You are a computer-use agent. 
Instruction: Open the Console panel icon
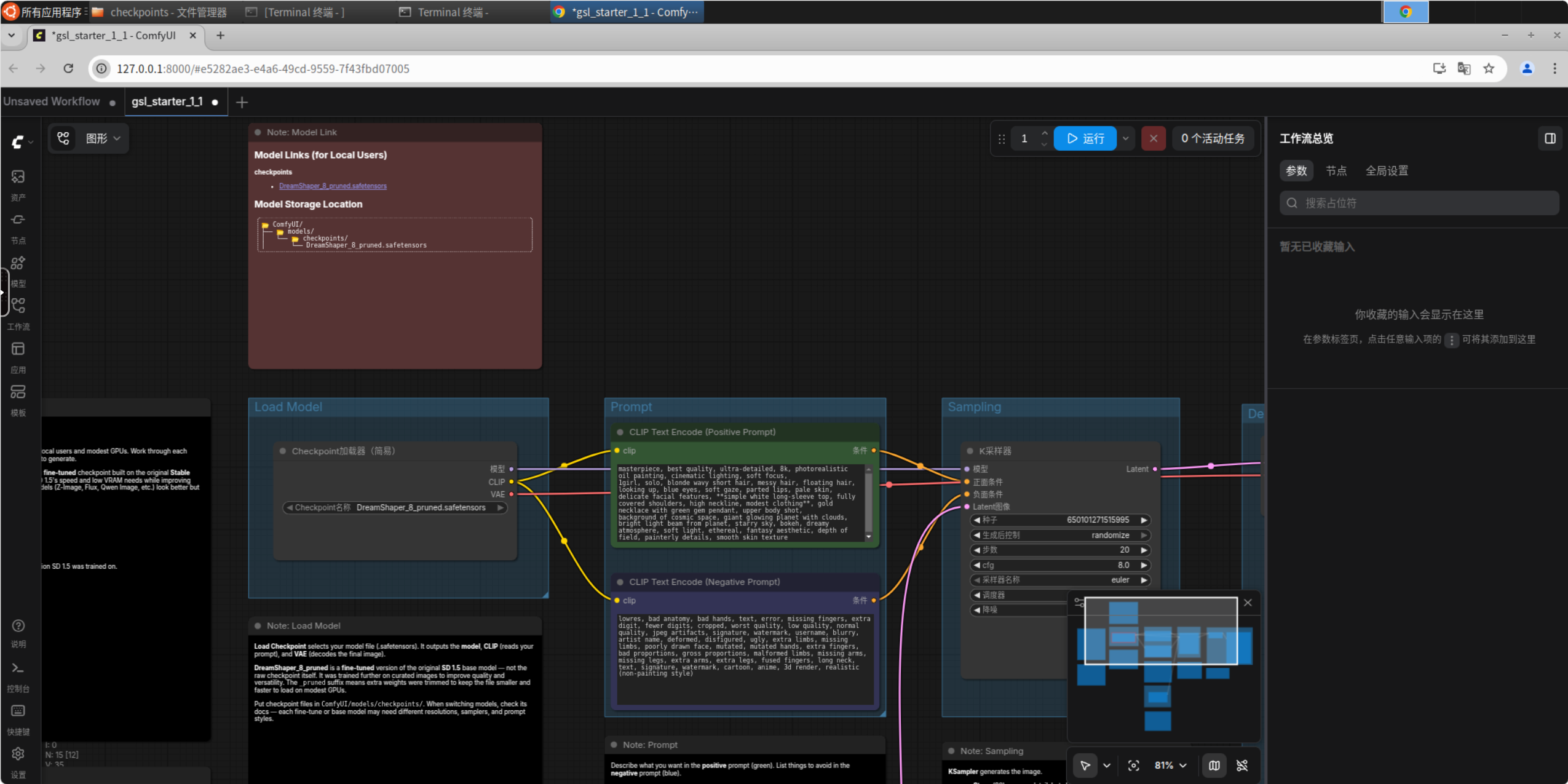(x=18, y=668)
